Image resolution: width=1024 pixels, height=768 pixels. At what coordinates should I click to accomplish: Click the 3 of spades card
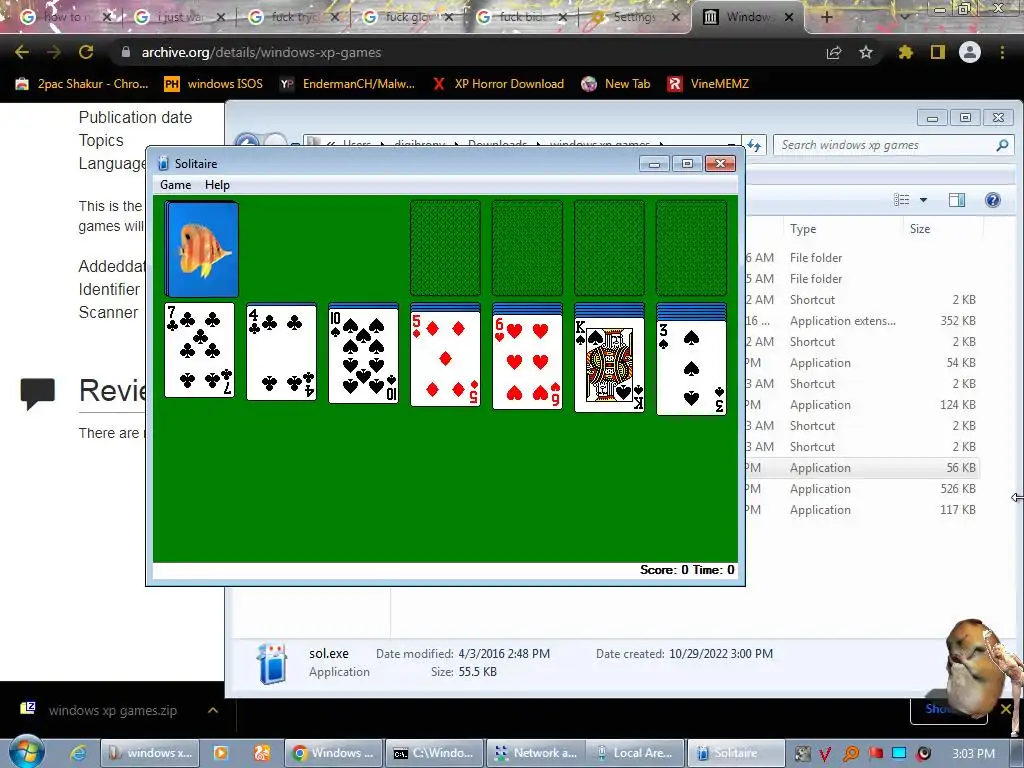(692, 368)
